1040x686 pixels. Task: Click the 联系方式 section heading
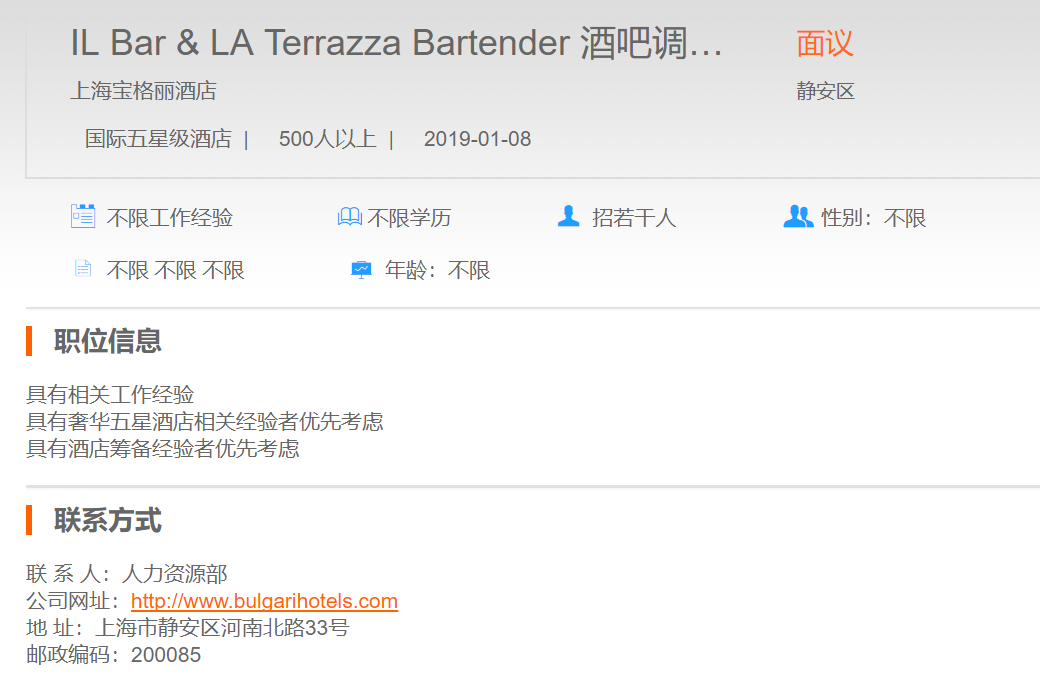pos(107,521)
